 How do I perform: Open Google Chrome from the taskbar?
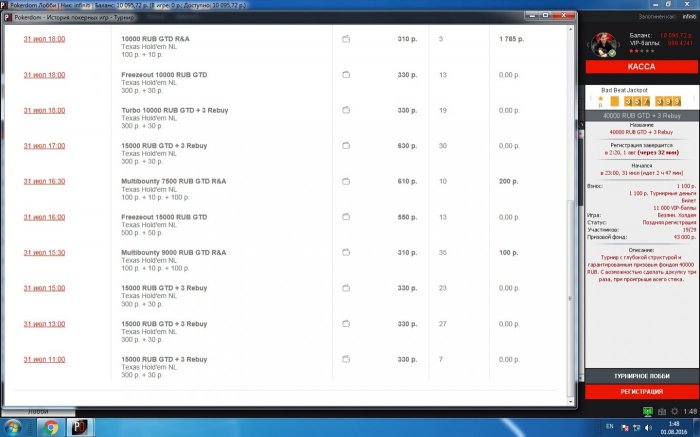pos(50,428)
